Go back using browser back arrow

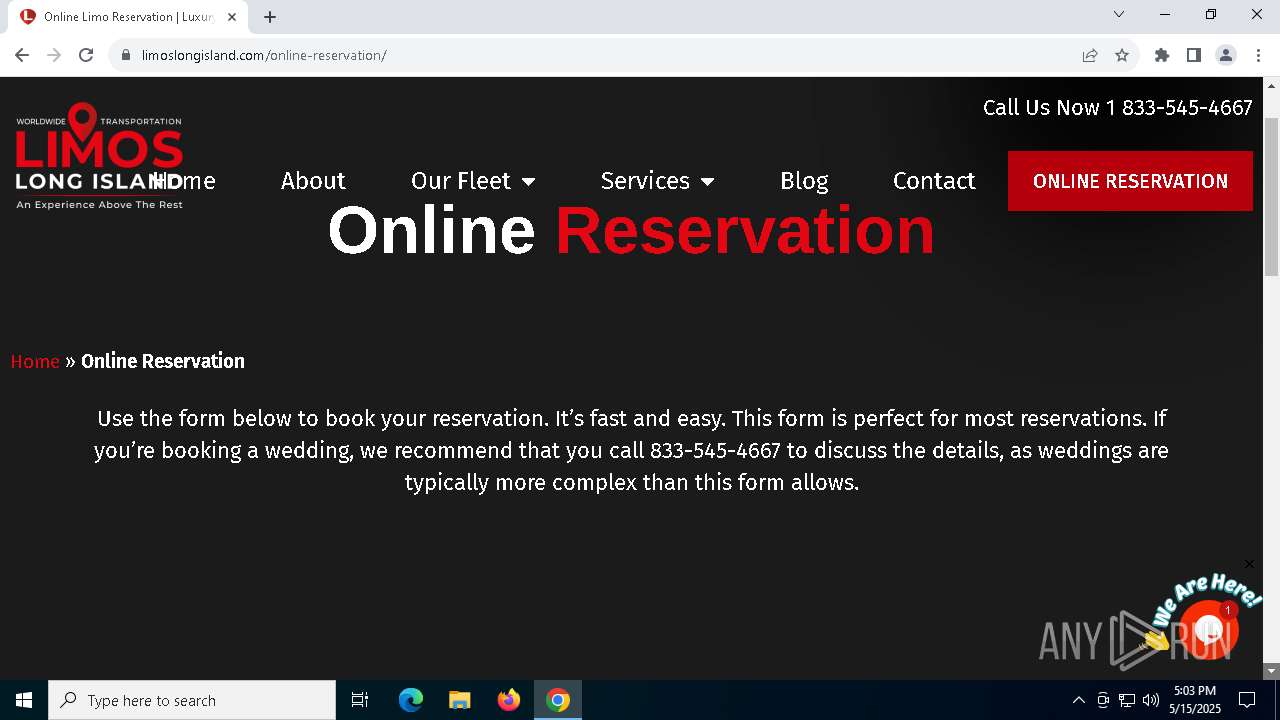(22, 55)
